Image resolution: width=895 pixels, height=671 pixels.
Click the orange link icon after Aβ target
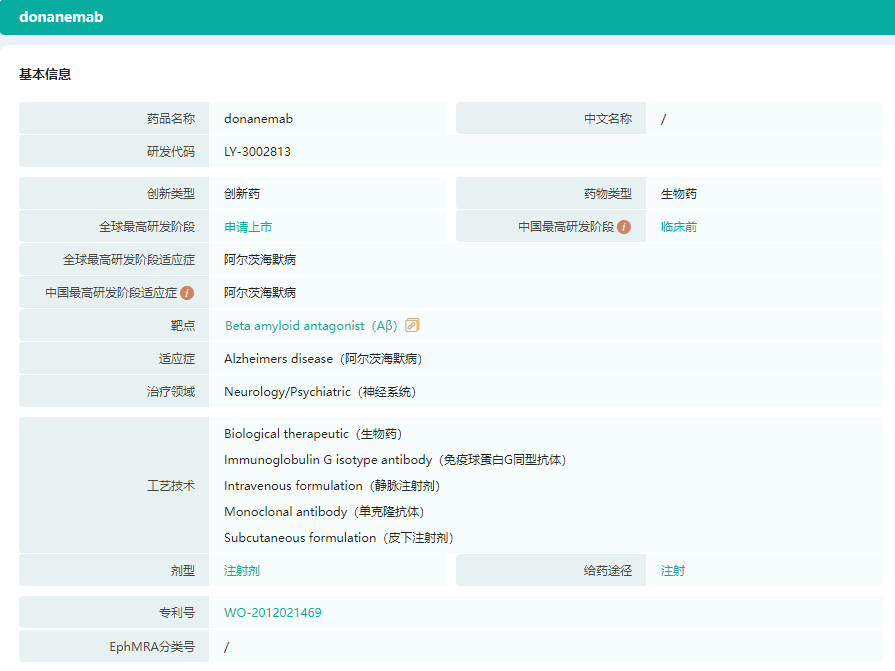pos(412,325)
